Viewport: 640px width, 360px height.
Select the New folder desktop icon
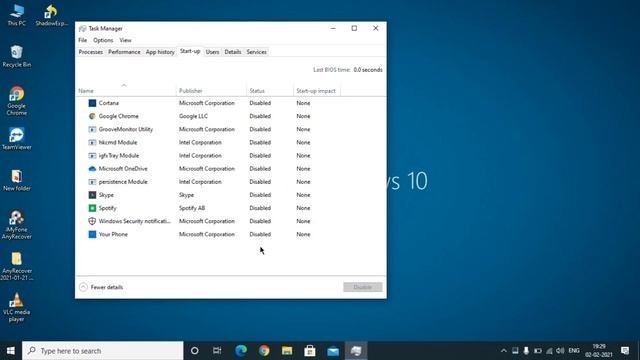[x=17, y=180]
